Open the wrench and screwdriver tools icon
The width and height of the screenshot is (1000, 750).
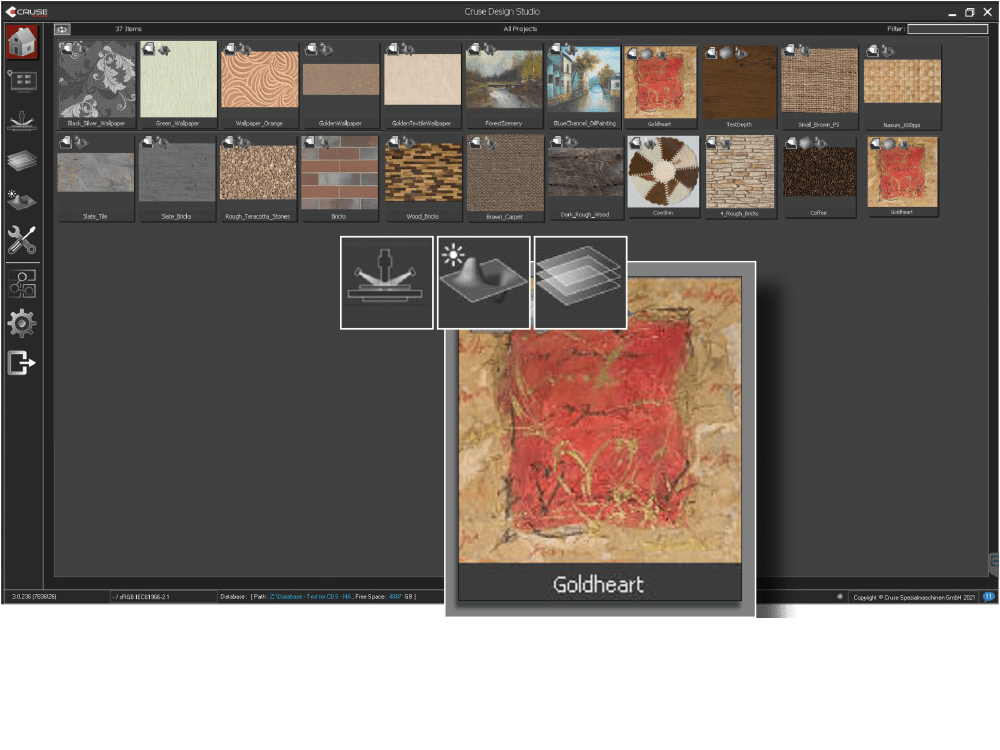pyautogui.click(x=22, y=240)
